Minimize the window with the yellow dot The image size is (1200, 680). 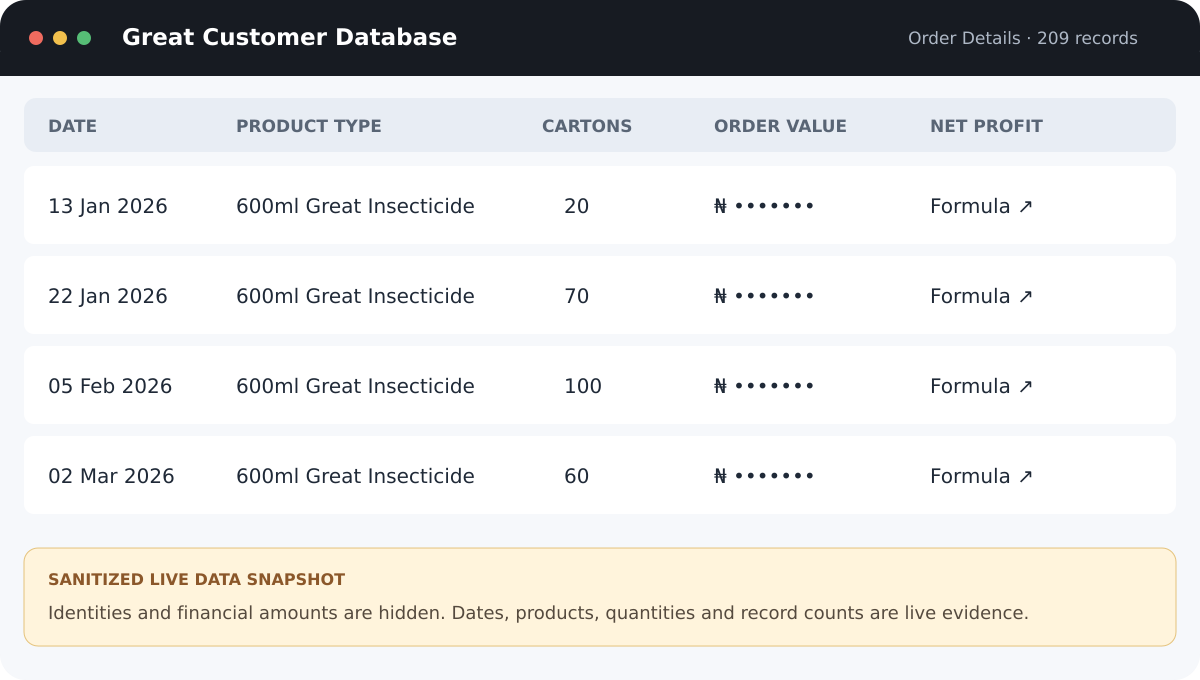(x=60, y=38)
